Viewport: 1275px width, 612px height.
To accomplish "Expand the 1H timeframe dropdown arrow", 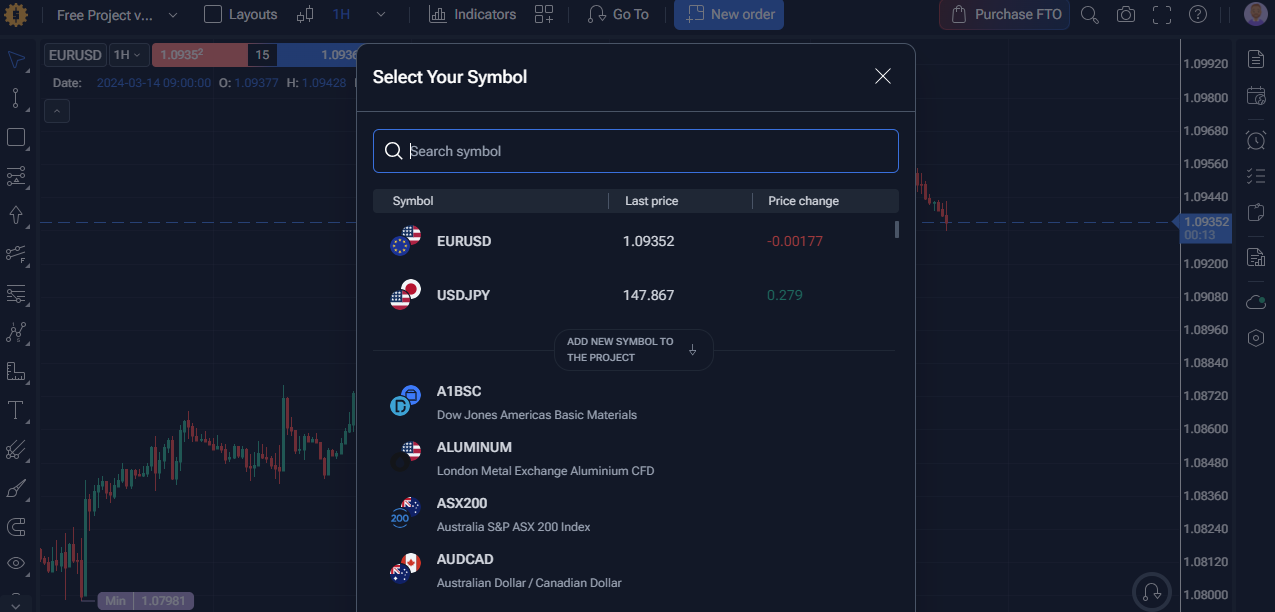I will pos(381,15).
